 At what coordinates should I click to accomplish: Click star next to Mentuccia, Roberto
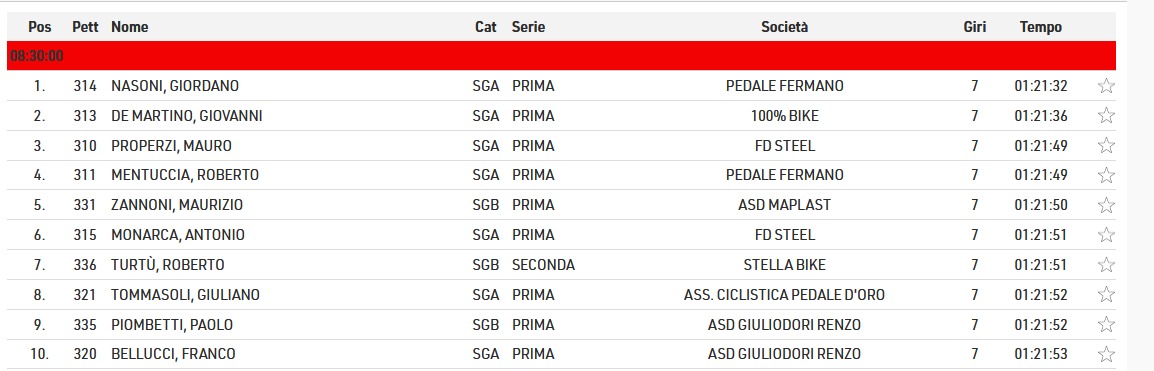click(1105, 175)
